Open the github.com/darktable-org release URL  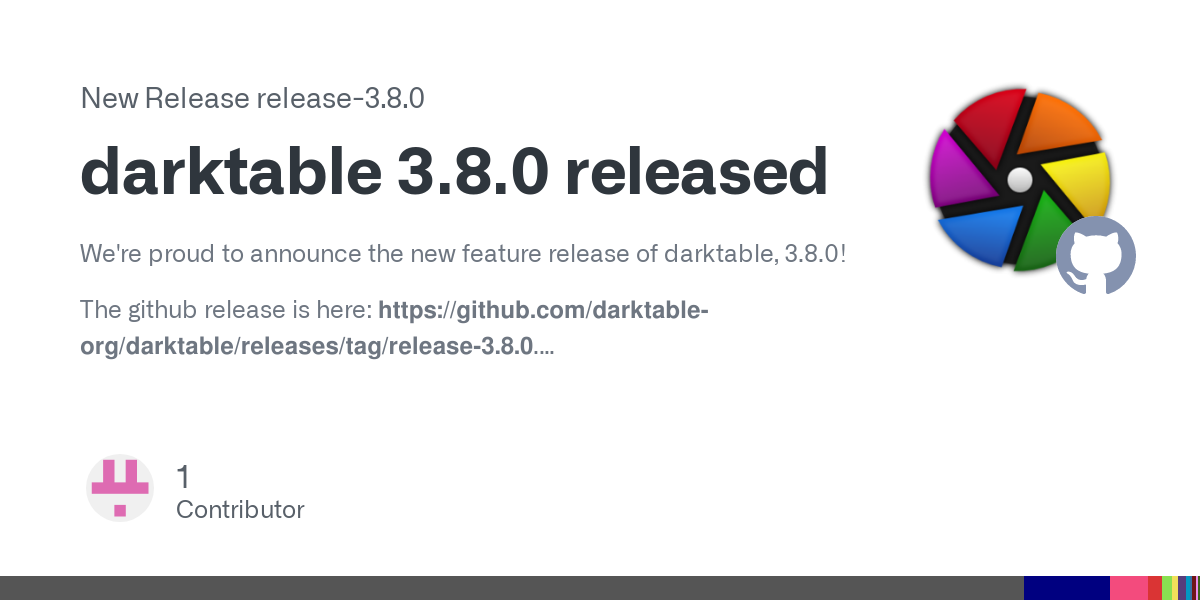click(x=394, y=329)
